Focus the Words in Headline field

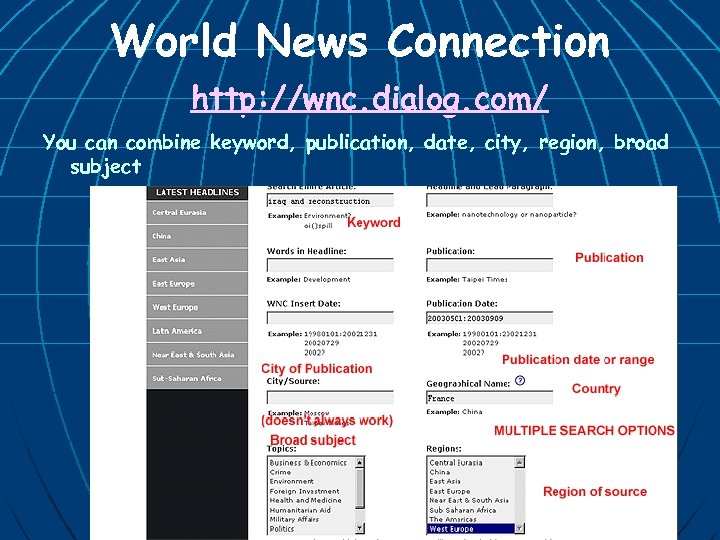[330, 265]
